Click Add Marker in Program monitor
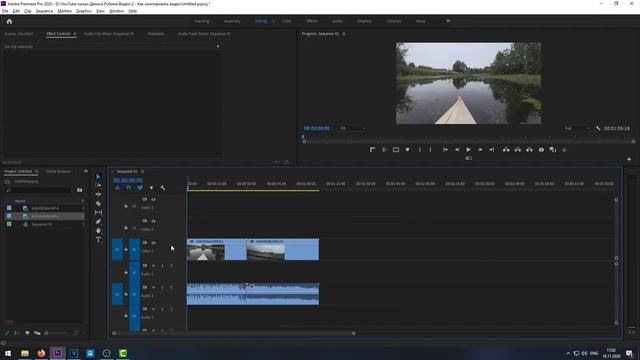Image resolution: width=640 pixels, height=360 pixels. tap(407, 150)
